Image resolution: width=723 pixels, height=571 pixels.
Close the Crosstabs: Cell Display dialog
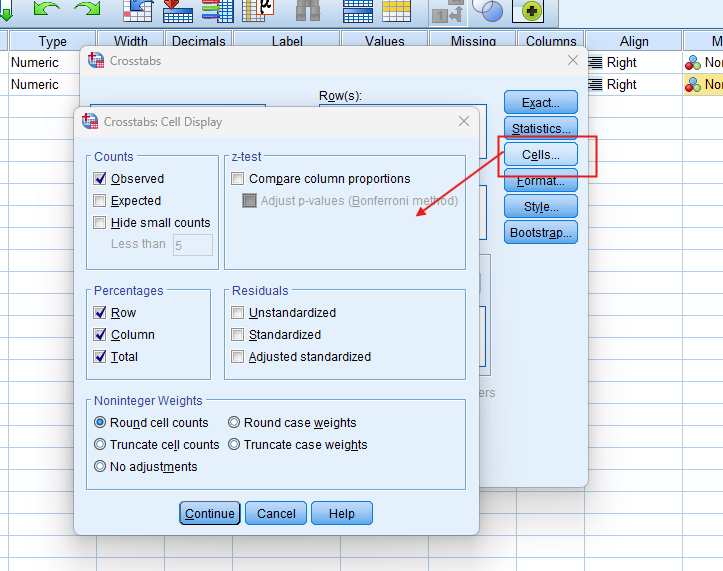pos(463,122)
